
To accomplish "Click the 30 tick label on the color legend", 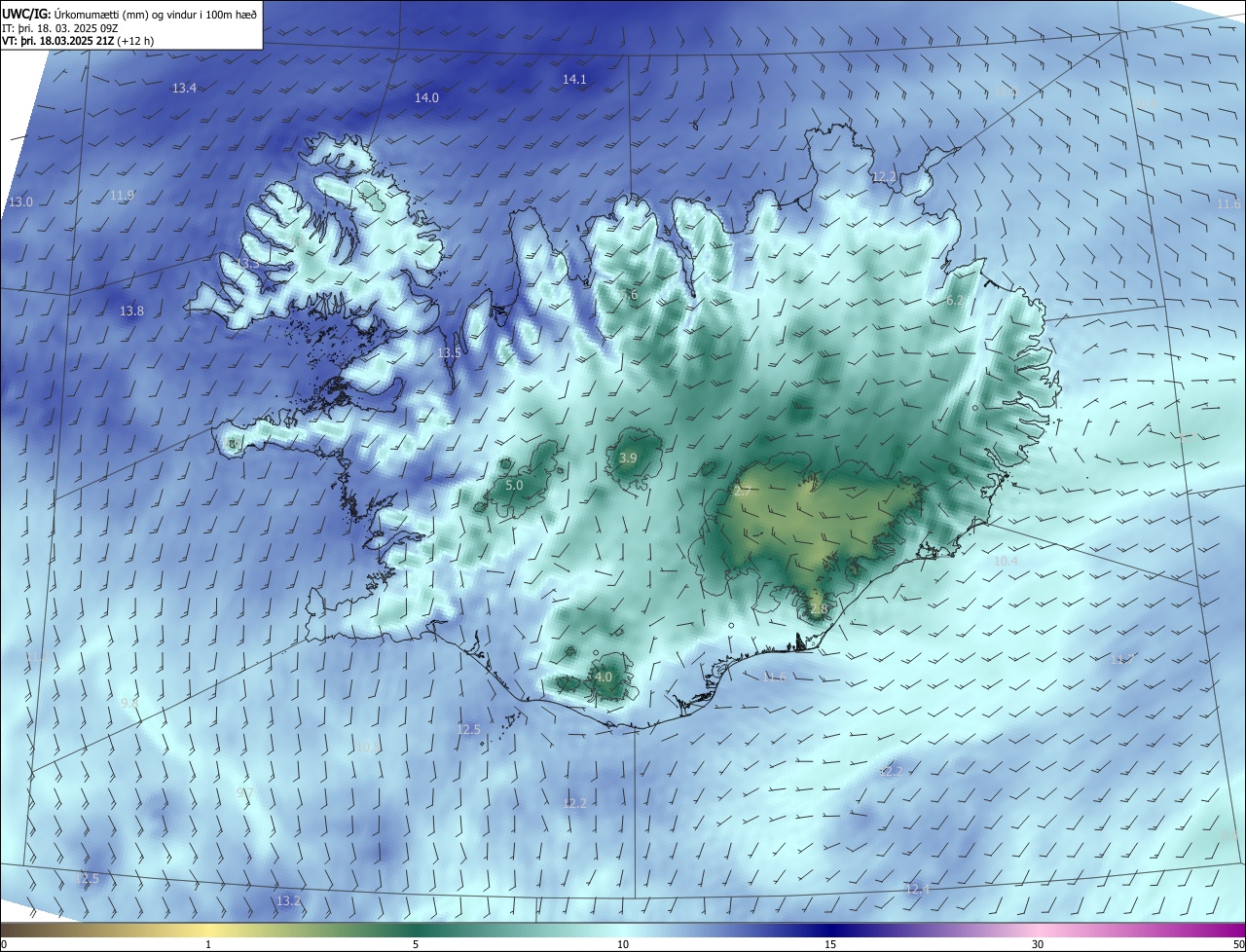I will pyautogui.click(x=1038, y=944).
